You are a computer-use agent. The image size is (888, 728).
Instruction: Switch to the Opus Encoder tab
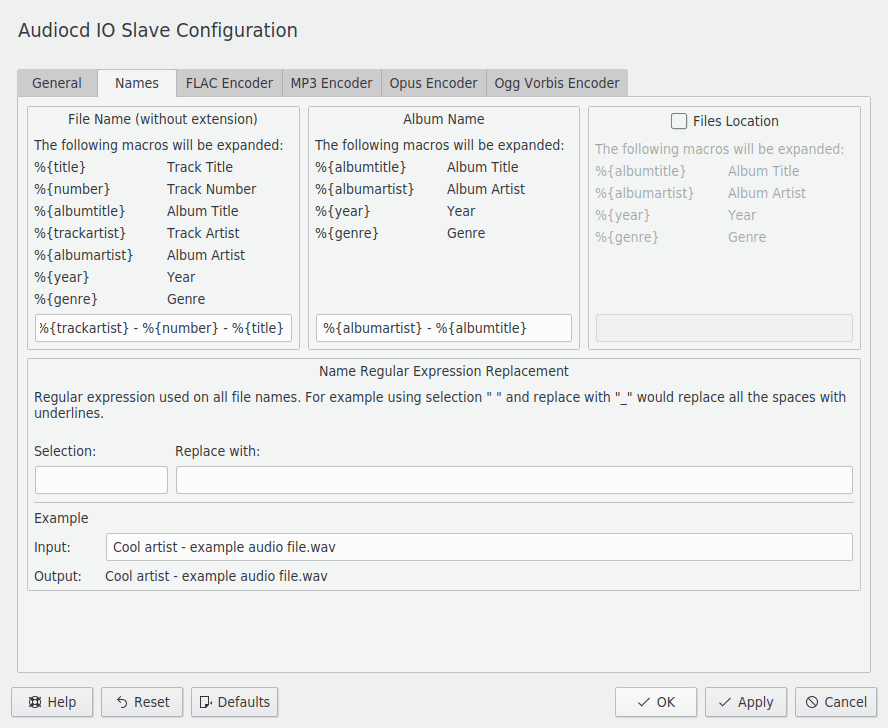coord(433,83)
